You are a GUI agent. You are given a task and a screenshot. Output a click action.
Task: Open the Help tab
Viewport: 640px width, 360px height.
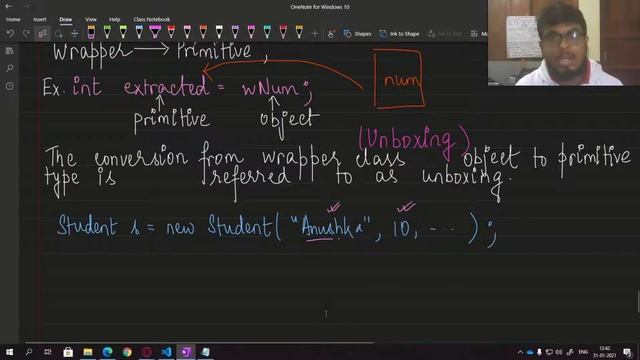(114, 19)
